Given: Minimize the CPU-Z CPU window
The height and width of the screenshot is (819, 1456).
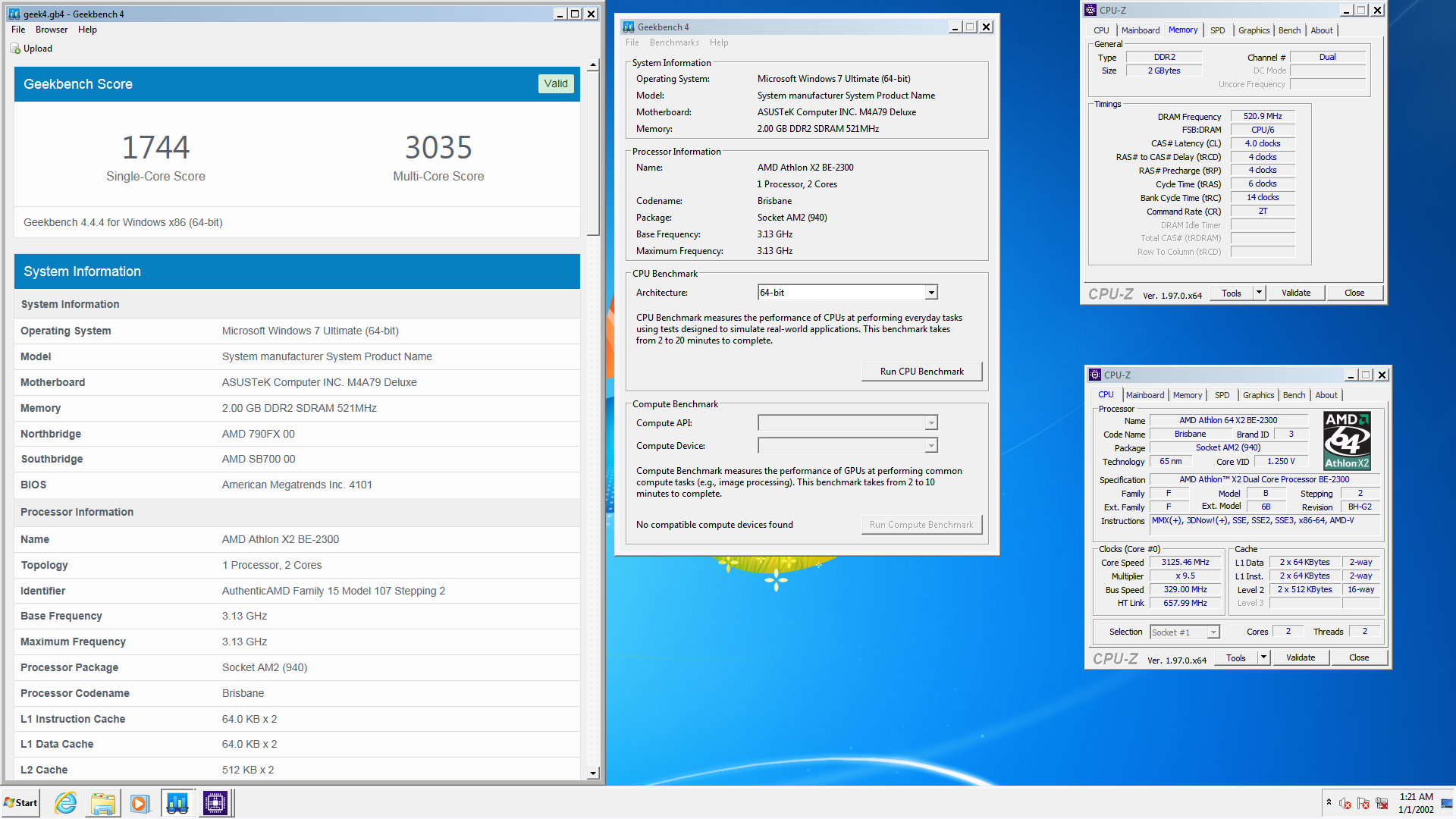Looking at the screenshot, I should (x=1351, y=375).
